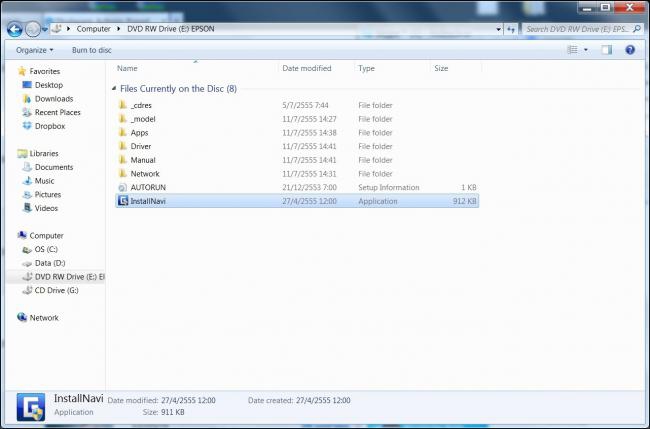Click the large InstallNavi icon in details pane
The width and height of the screenshot is (650, 429).
pos(31,407)
